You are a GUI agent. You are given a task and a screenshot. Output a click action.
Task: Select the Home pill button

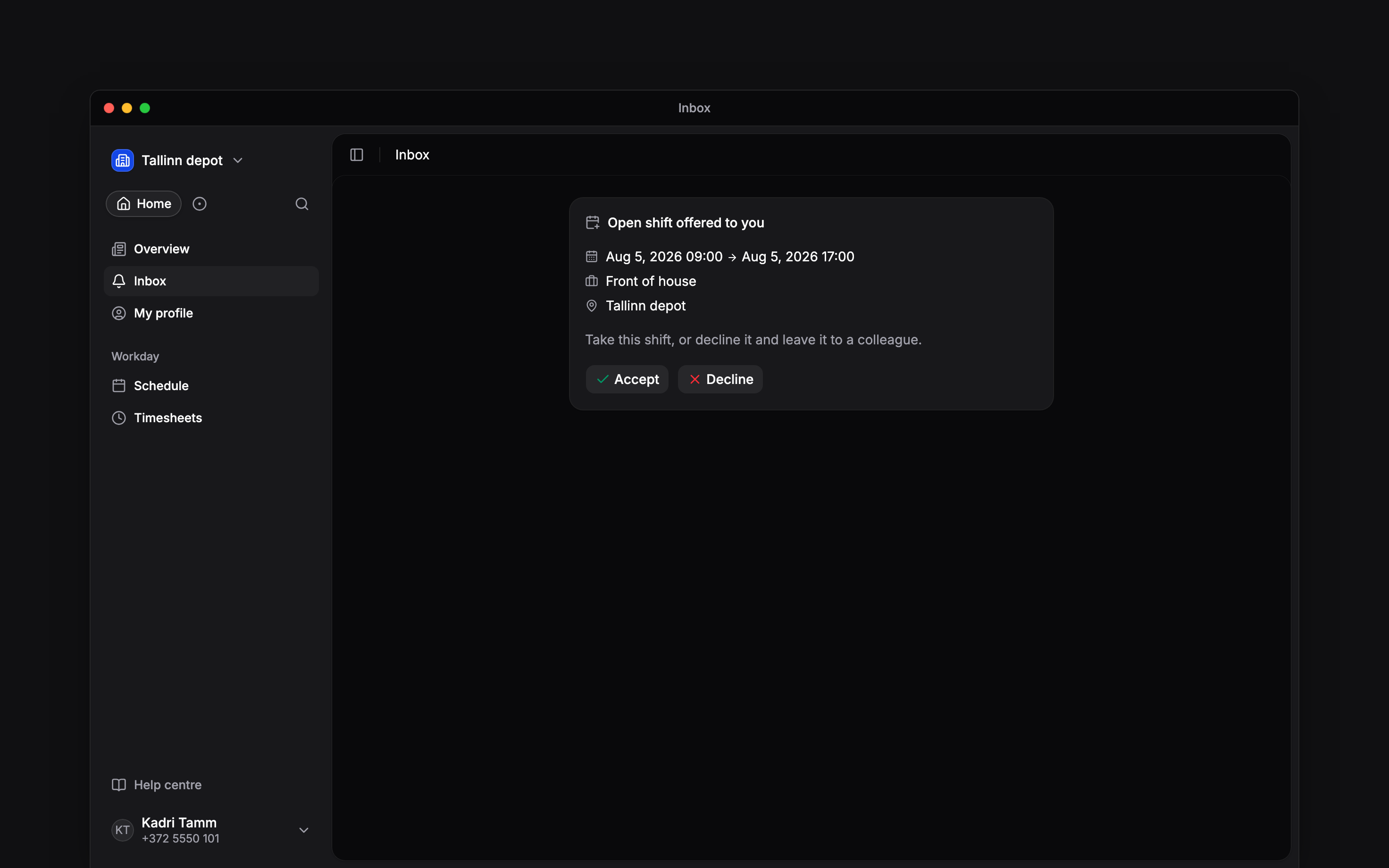143,204
